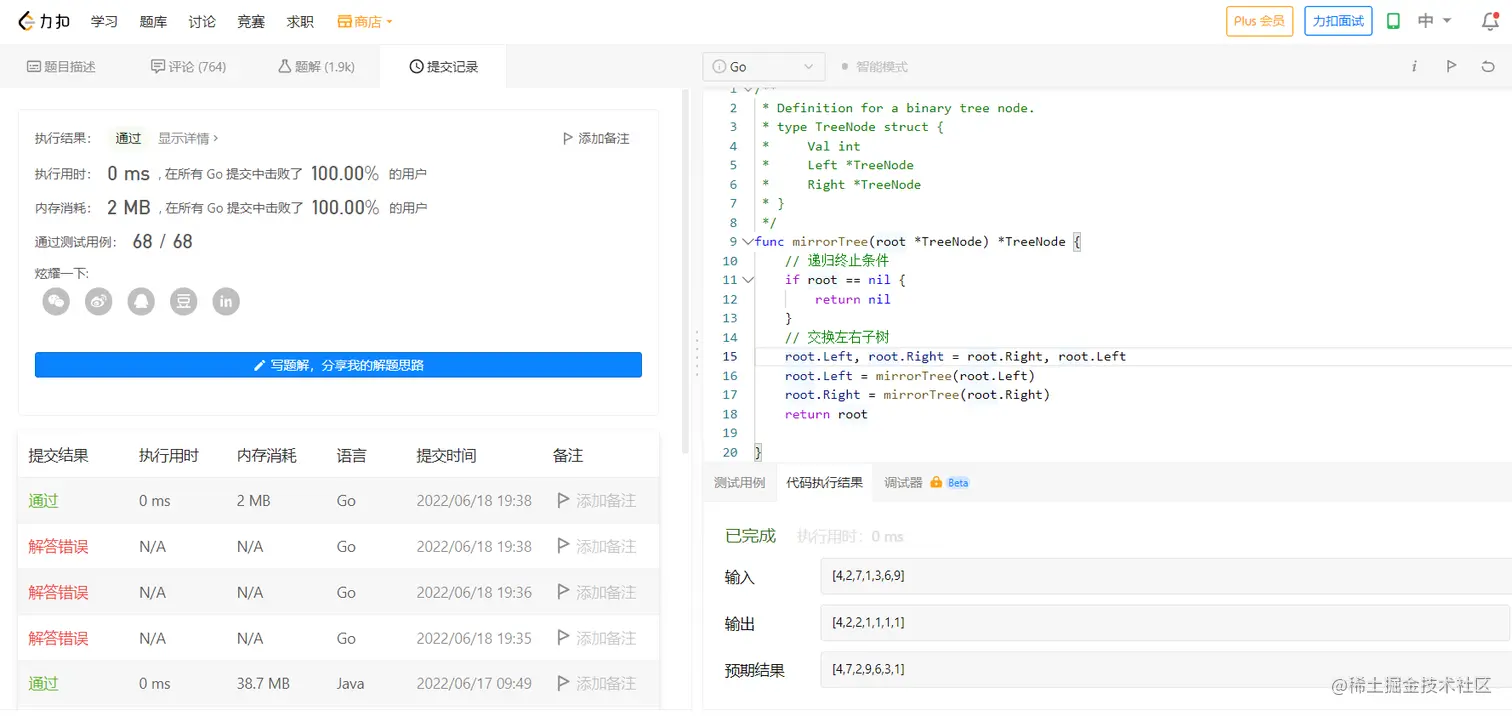Add note to the 19:36 submission

(x=596, y=593)
